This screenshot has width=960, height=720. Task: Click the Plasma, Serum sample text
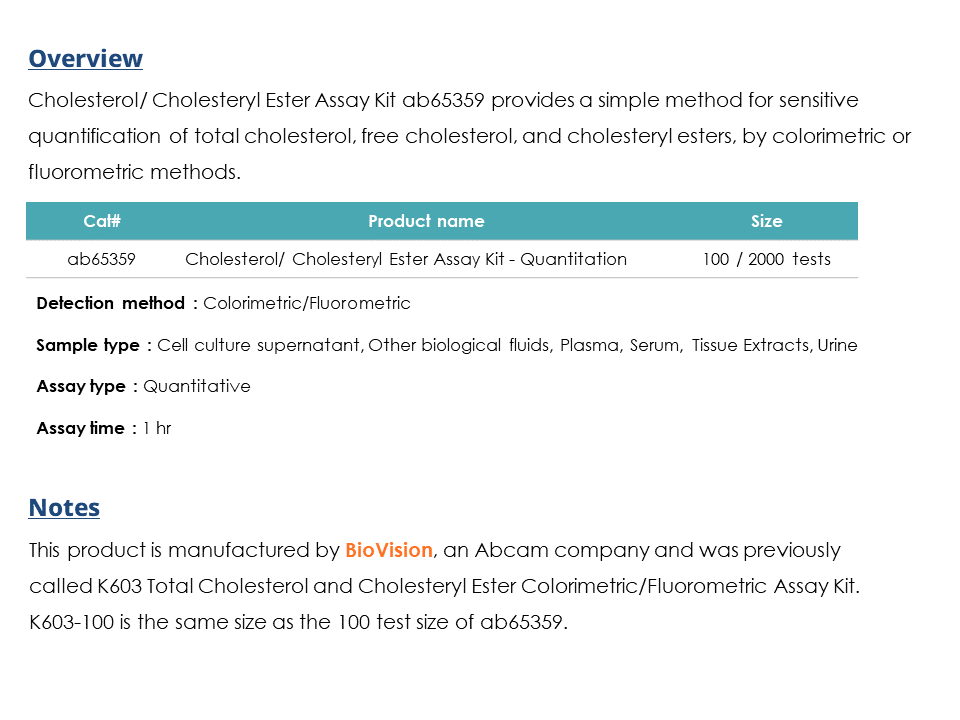pyautogui.click(x=620, y=345)
